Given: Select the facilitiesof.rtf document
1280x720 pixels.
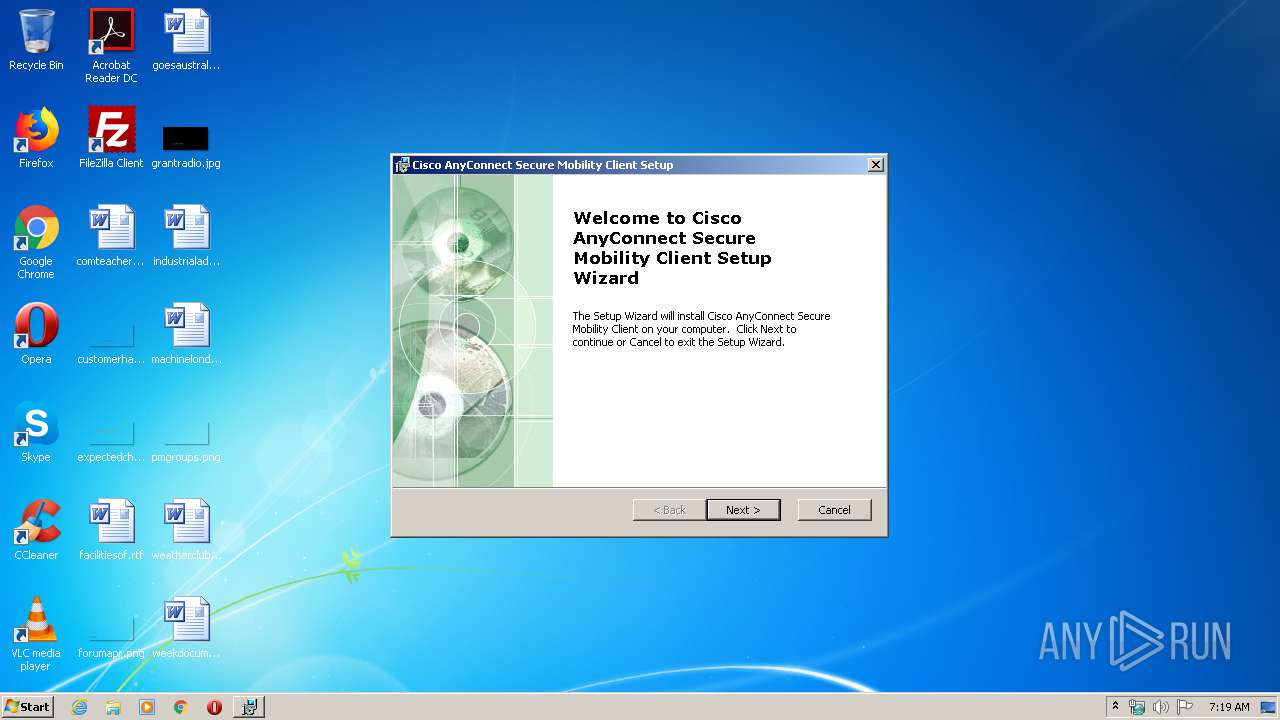Looking at the screenshot, I should 111,530.
